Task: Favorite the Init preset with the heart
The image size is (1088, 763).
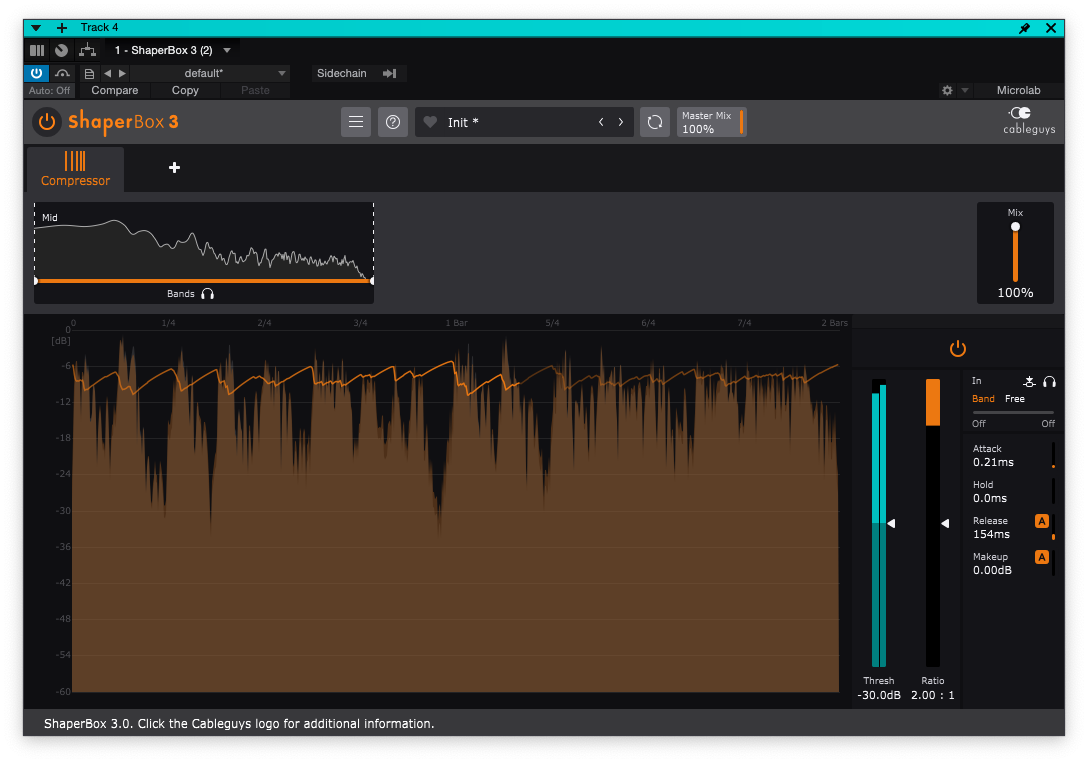Action: pos(430,122)
